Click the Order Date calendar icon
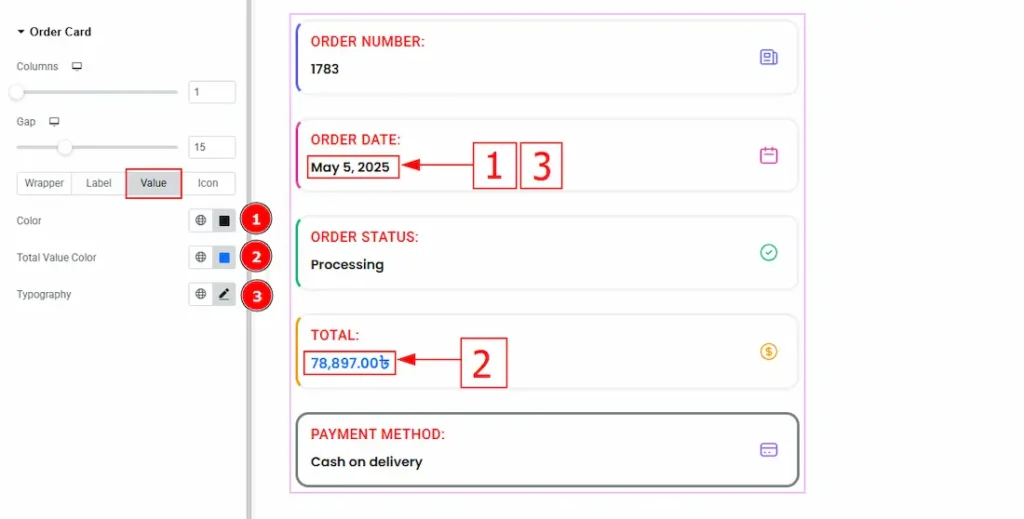Screen dimensions: 1024x519 pyautogui.click(x=768, y=155)
